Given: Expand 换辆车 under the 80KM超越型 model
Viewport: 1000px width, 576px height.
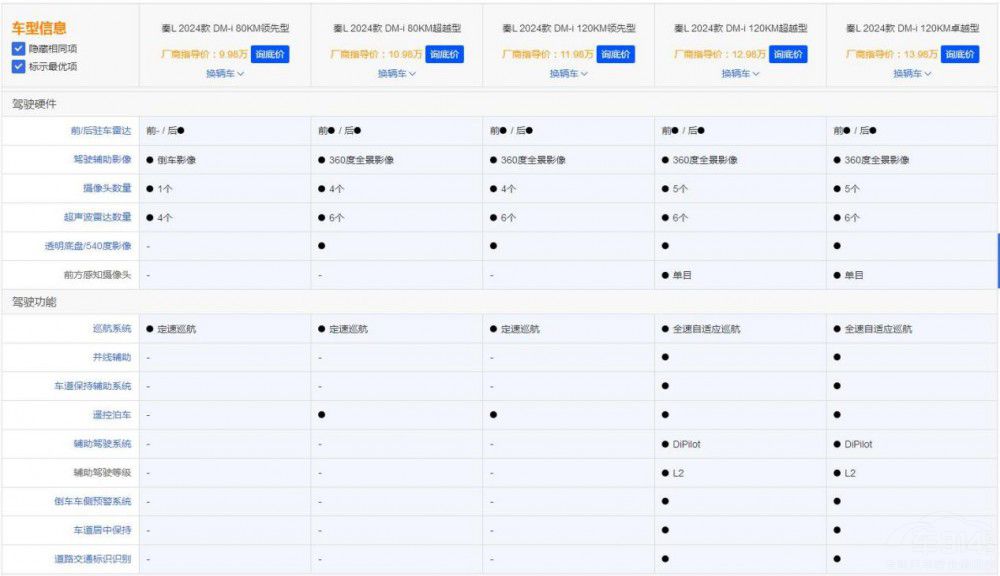Looking at the screenshot, I should click(x=397, y=73).
